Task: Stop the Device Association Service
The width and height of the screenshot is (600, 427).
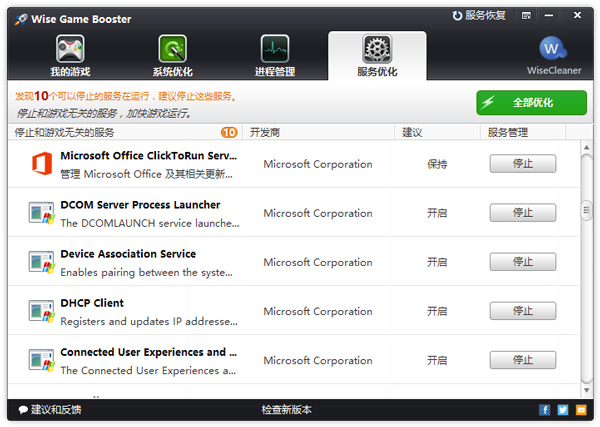Action: [x=522, y=262]
